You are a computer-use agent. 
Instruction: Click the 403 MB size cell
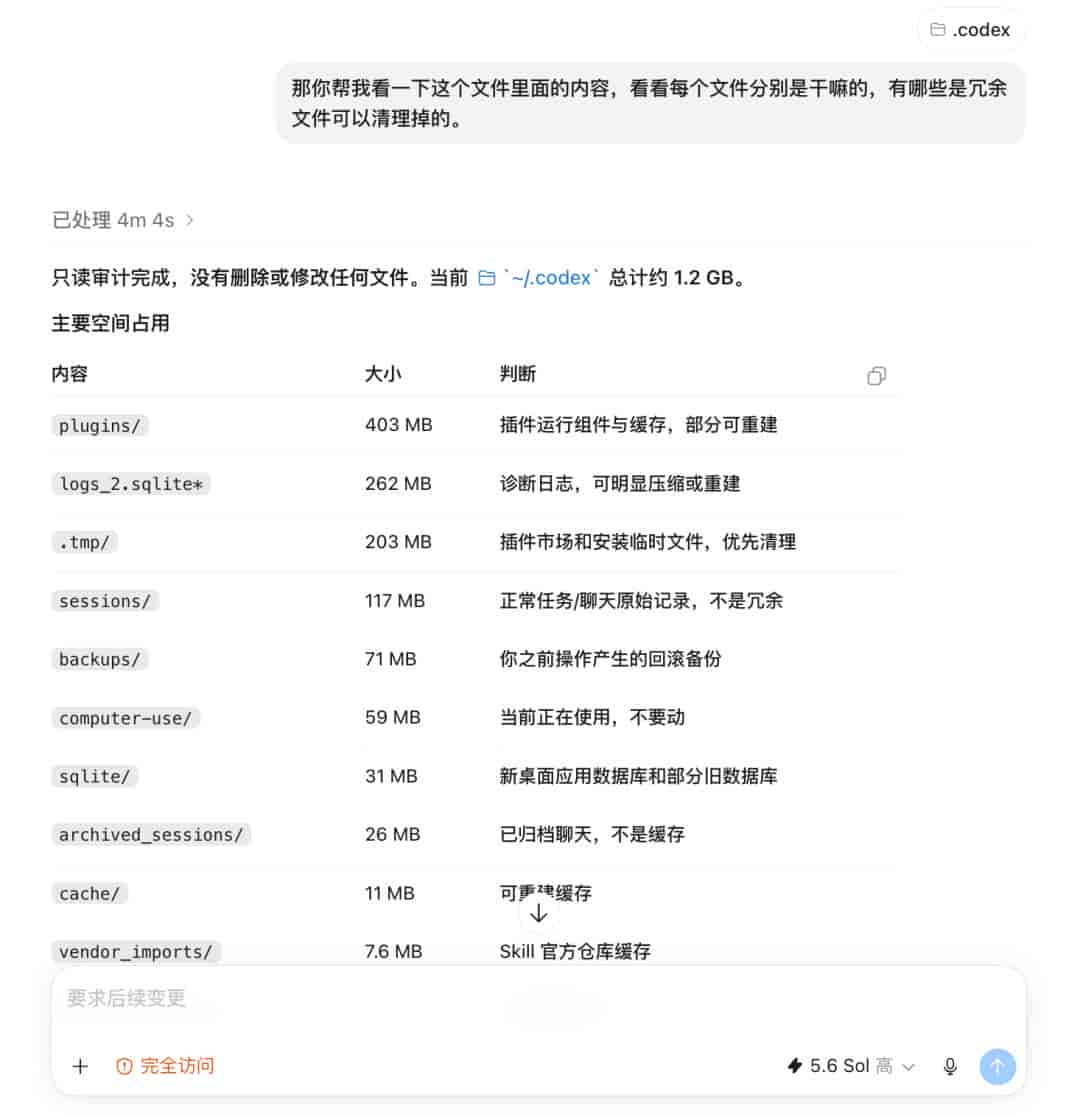(x=398, y=425)
